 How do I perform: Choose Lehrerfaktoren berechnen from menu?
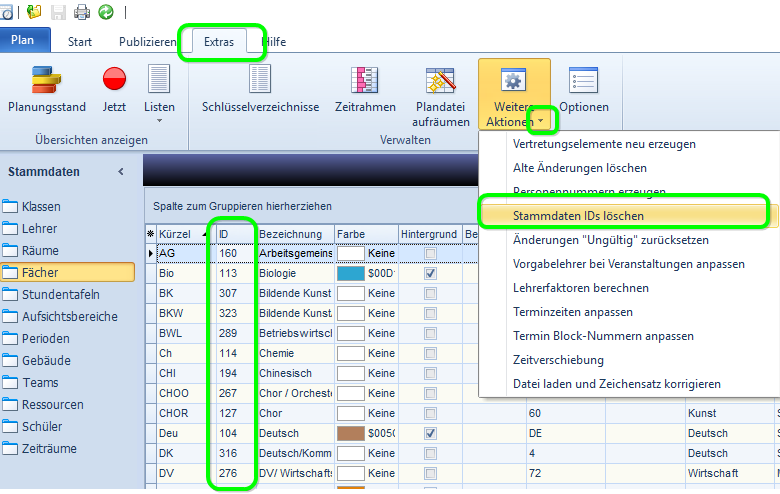(581, 288)
